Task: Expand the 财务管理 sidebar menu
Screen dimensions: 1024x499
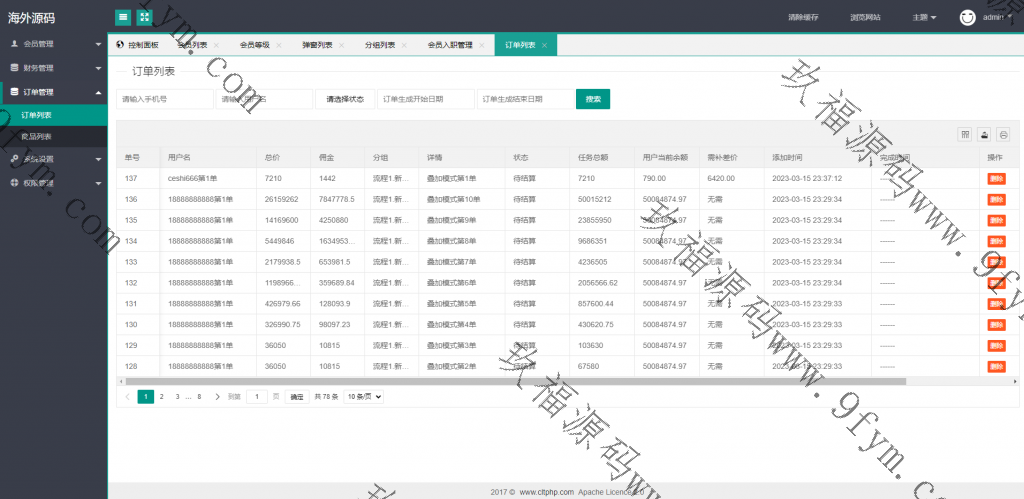Action: point(54,68)
